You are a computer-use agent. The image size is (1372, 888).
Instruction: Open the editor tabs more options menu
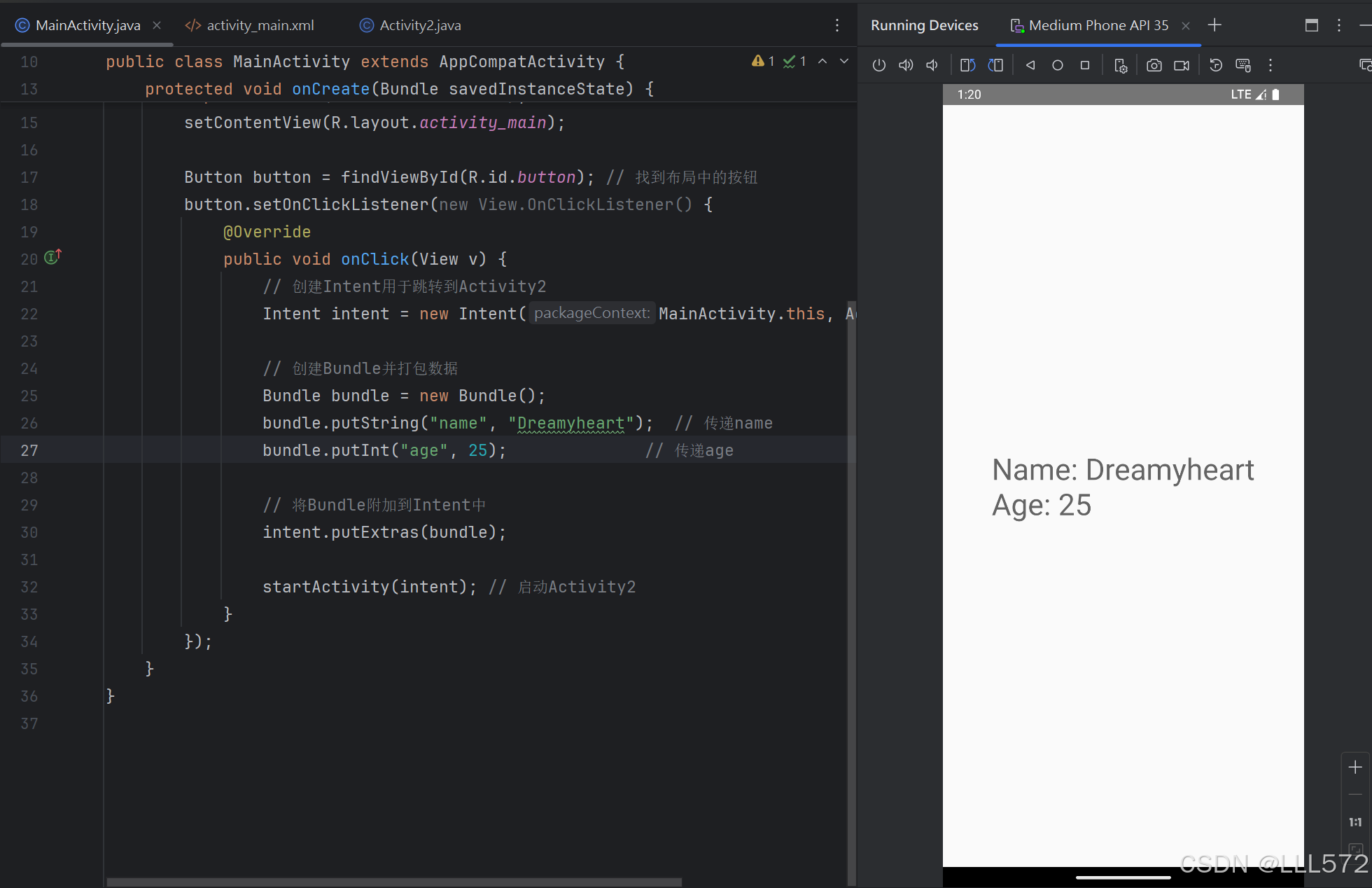pyautogui.click(x=837, y=25)
